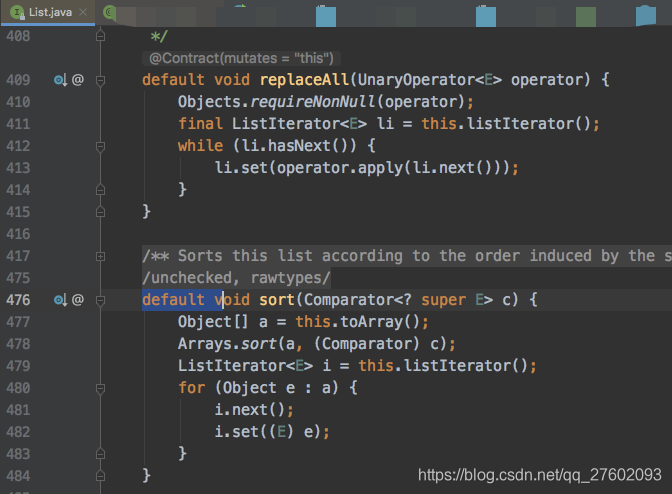The height and width of the screenshot is (494, 672).
Task: Click the @Contract(mutates = "this") inlay hint
Action: (241, 58)
